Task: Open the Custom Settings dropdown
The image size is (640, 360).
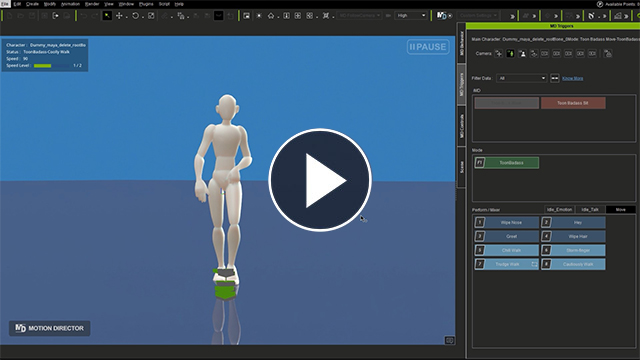Action: point(478,16)
